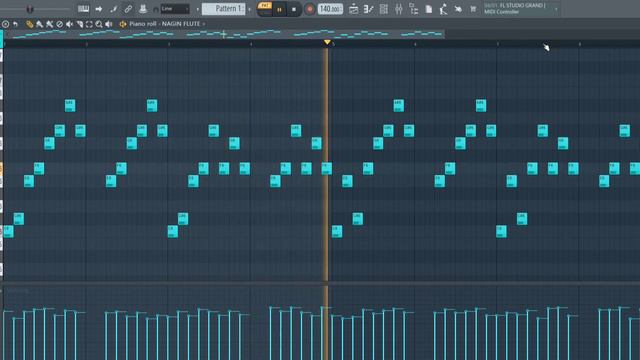Switch PAT/SONG mode toggle
The height and width of the screenshot is (360, 640).
click(265, 9)
